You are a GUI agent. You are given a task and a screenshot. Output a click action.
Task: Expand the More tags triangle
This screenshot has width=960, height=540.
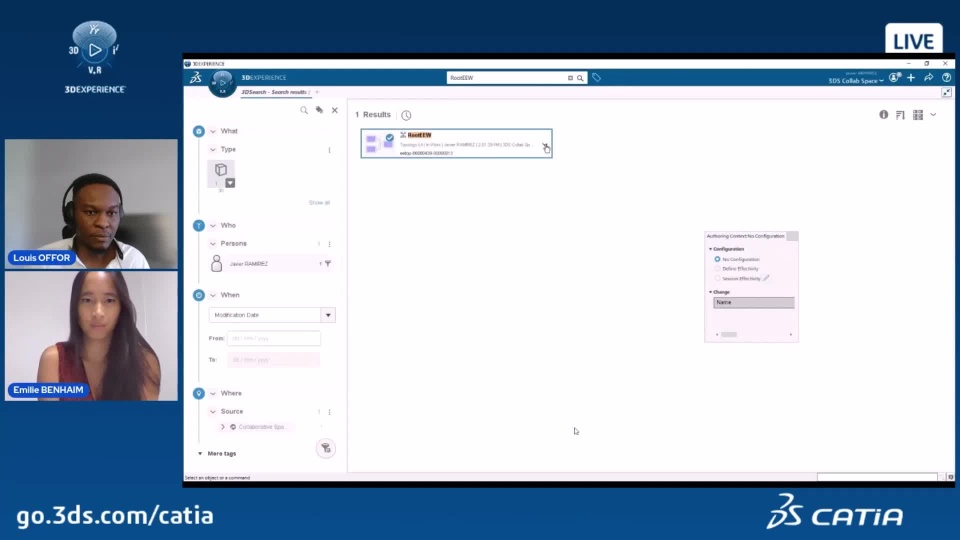click(x=200, y=454)
